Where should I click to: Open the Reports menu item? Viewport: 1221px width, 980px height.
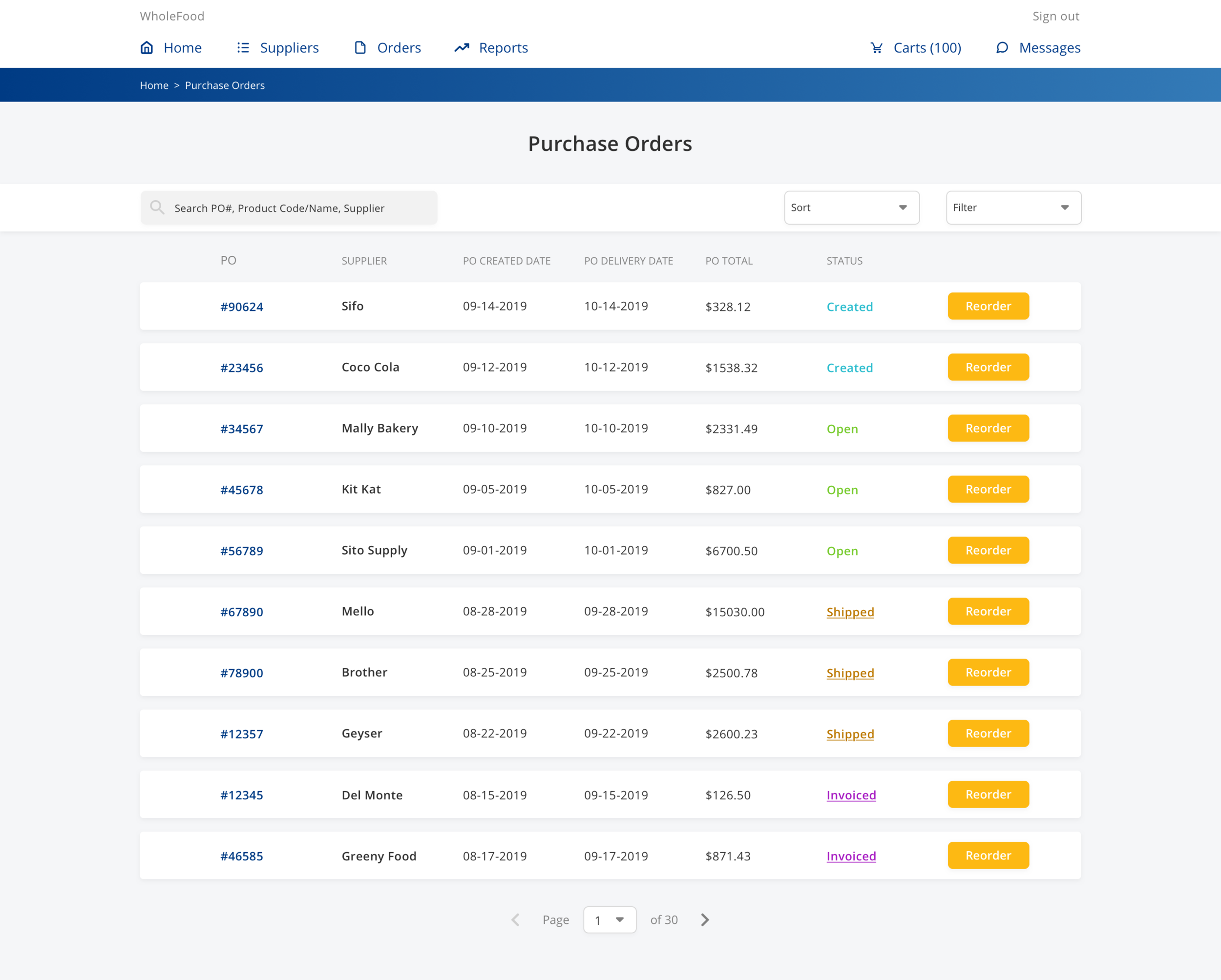click(503, 47)
